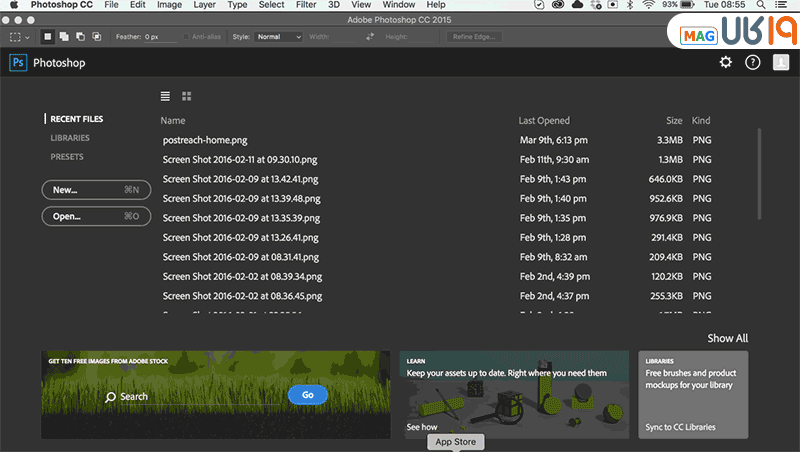Image resolution: width=800 pixels, height=452 pixels.
Task: Click the New... button
Action: (96, 189)
